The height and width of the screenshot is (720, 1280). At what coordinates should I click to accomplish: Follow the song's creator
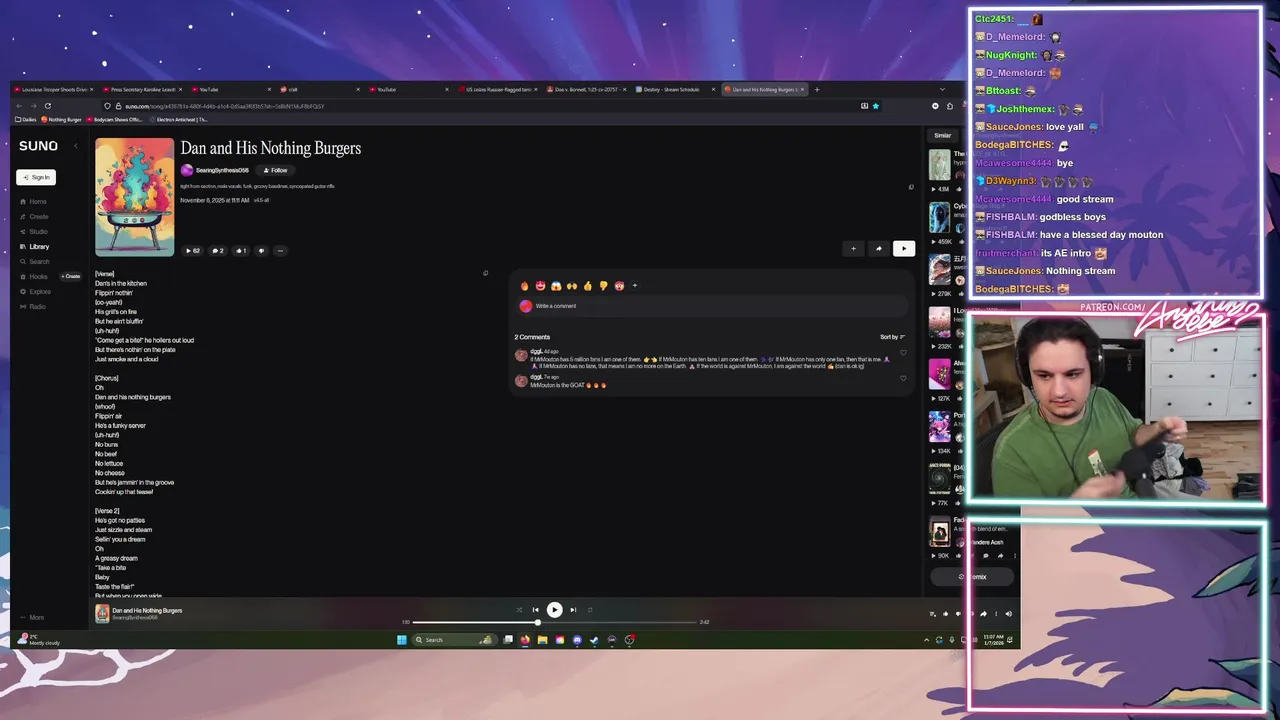click(x=275, y=170)
